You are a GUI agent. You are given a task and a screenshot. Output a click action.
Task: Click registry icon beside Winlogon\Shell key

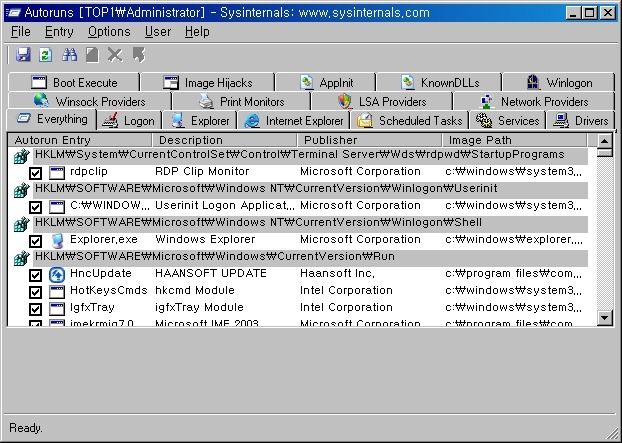coord(21,224)
